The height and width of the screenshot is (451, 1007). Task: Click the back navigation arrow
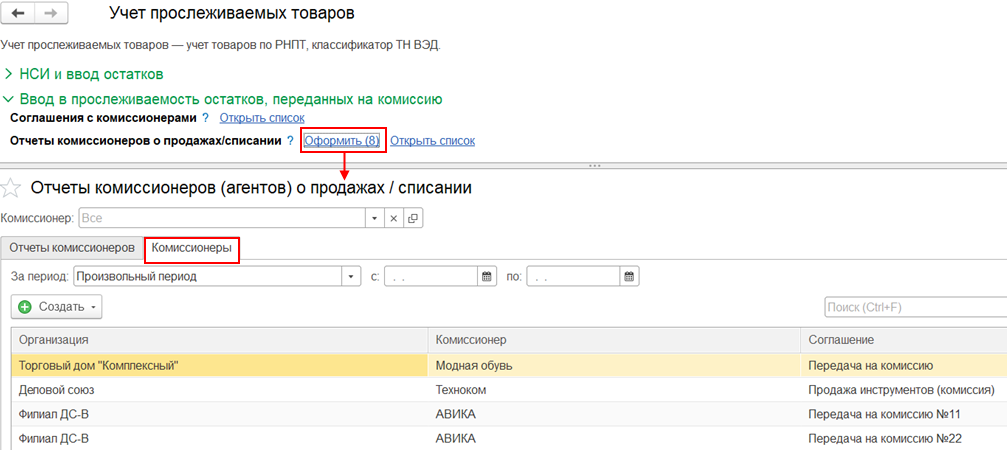19,15
